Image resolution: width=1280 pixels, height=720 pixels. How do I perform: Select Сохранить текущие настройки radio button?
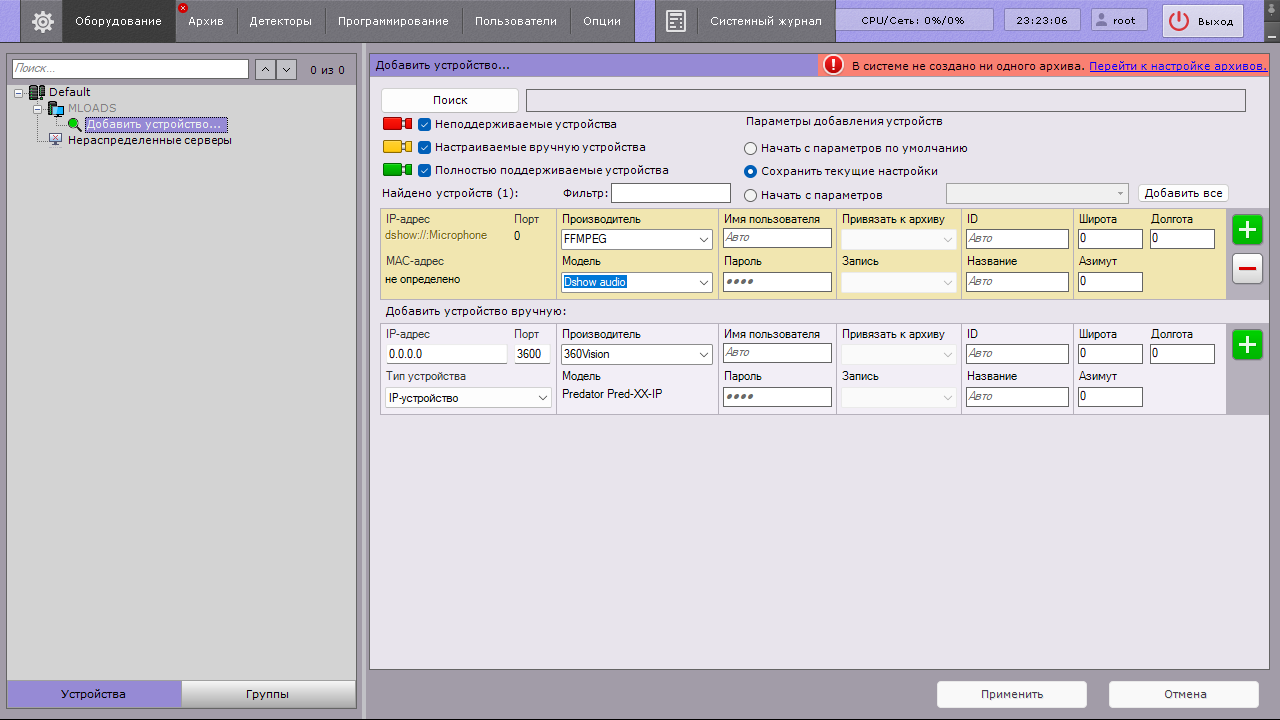[x=750, y=171]
